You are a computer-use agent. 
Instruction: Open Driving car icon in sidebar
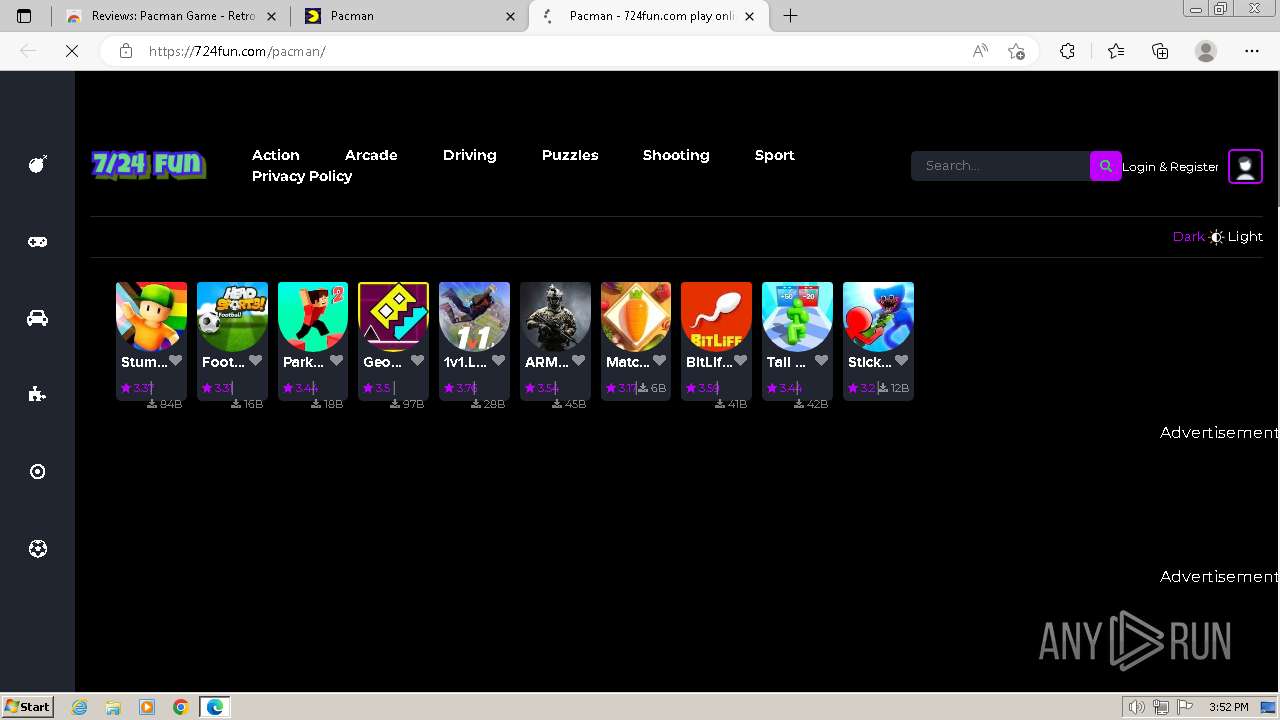coord(37,318)
